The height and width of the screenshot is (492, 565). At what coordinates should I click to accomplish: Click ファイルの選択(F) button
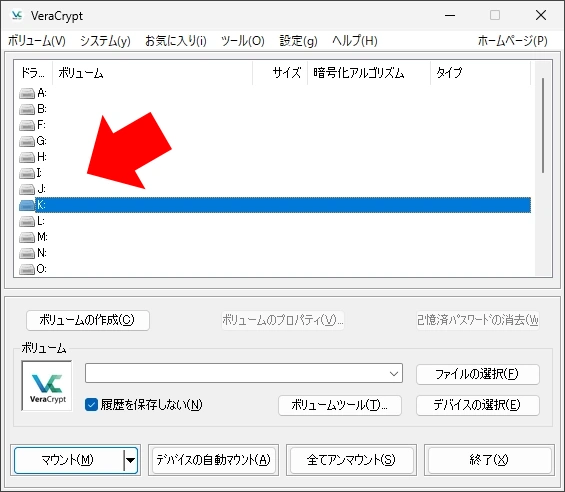point(477,374)
